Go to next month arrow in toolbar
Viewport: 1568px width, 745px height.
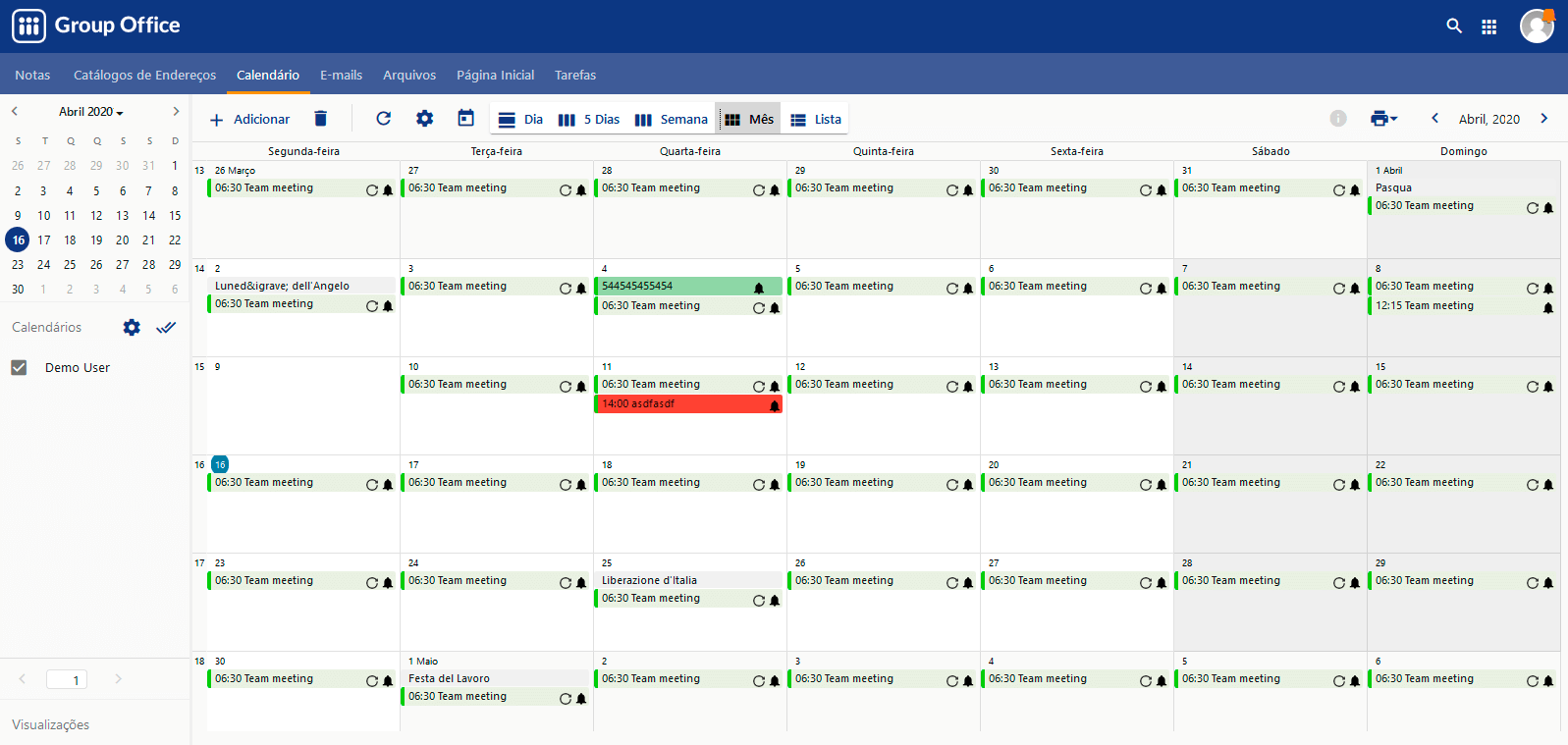(1543, 119)
